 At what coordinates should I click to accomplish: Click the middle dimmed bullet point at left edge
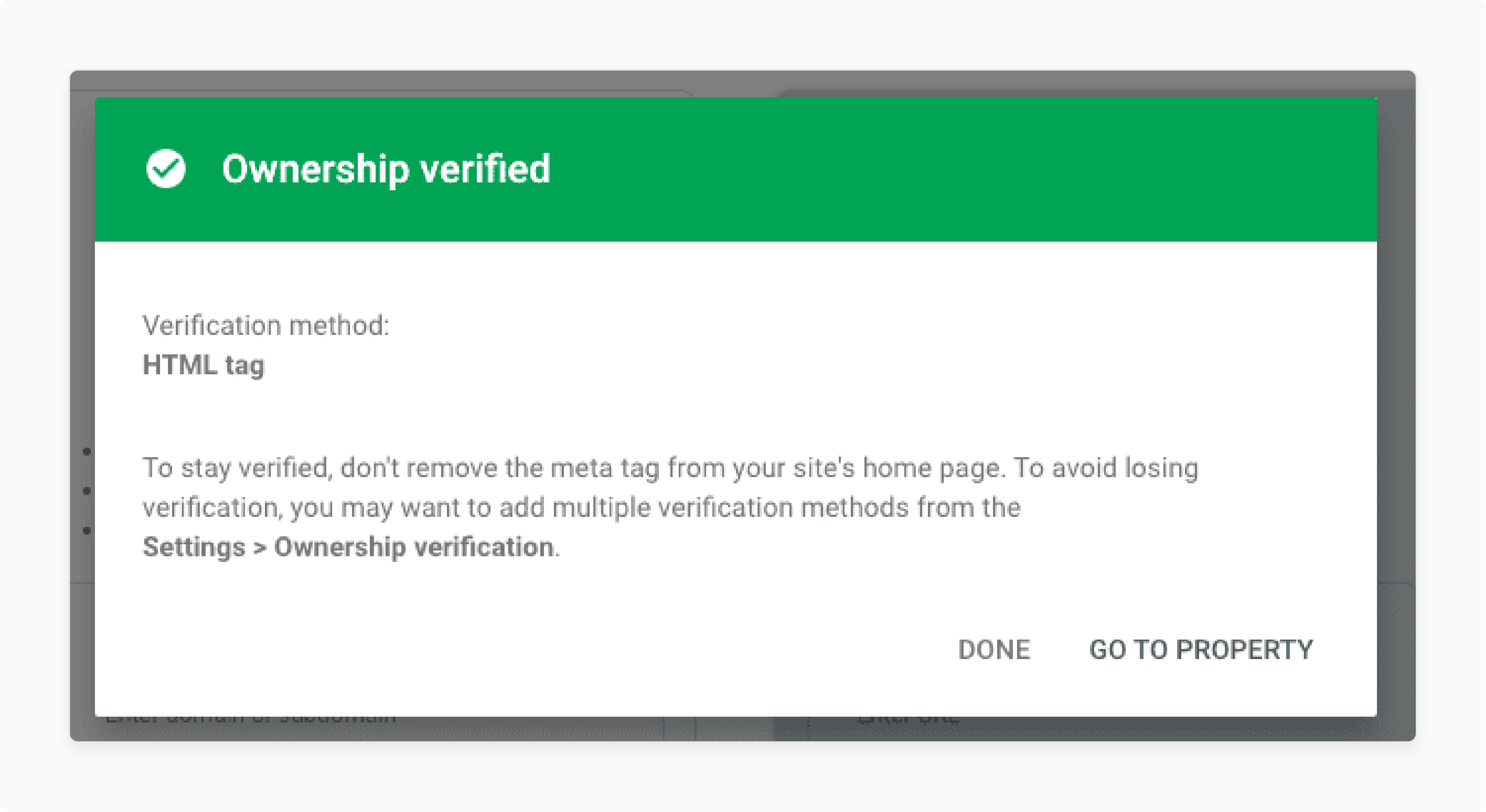click(x=87, y=491)
